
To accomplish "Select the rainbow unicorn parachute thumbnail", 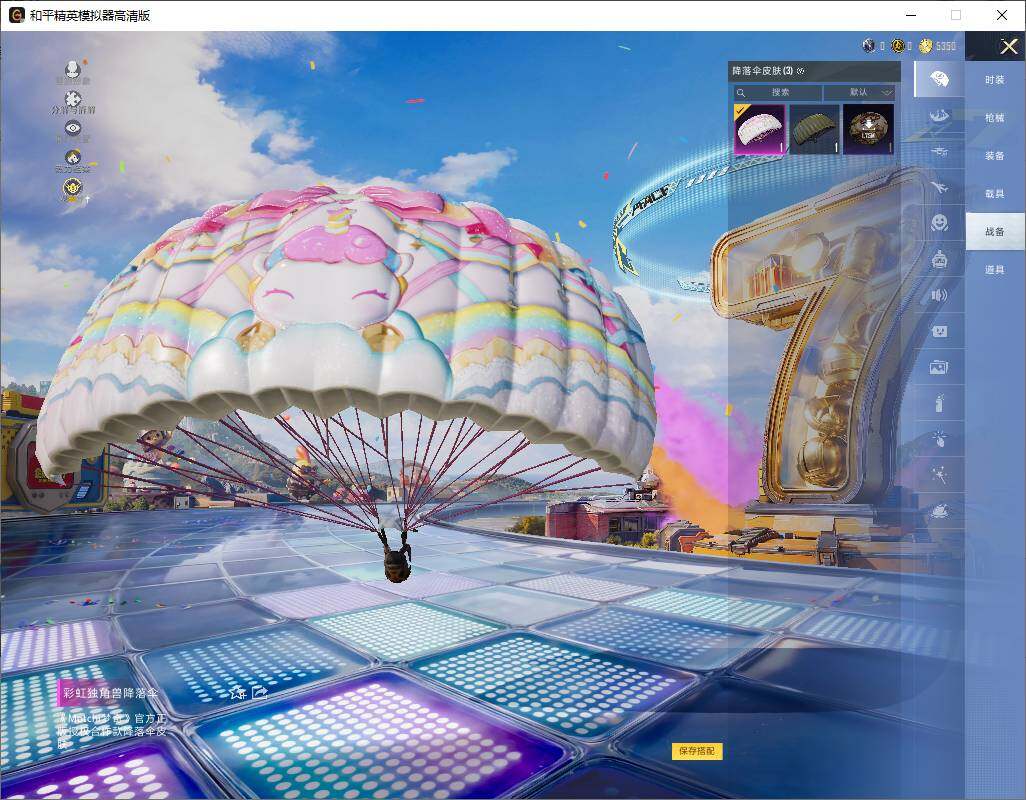I will [759, 130].
